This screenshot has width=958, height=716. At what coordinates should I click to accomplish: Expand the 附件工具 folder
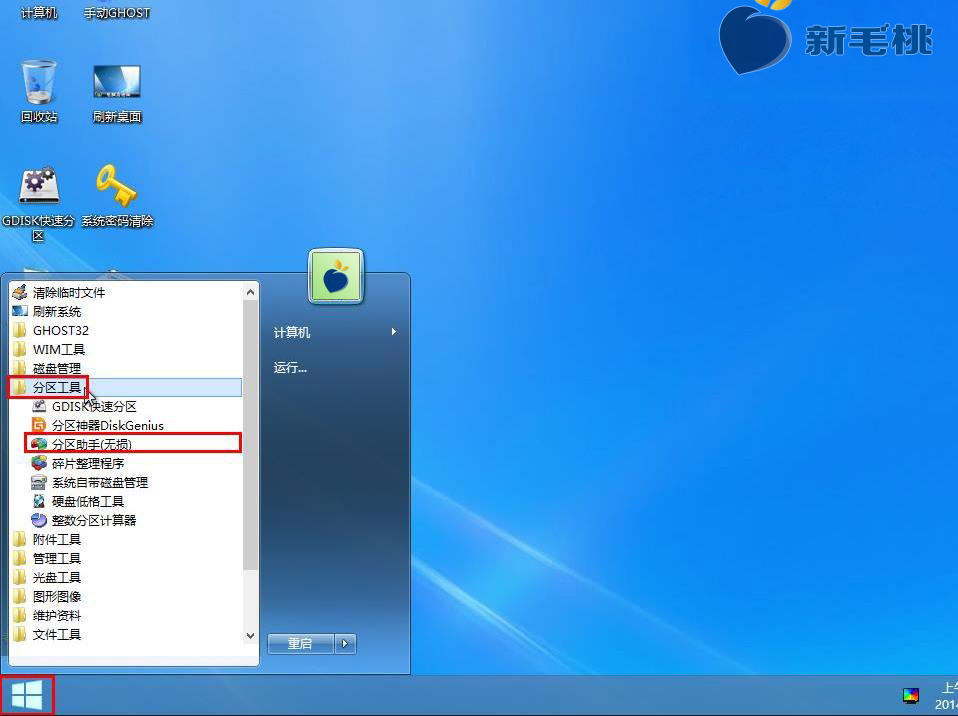click(126, 539)
